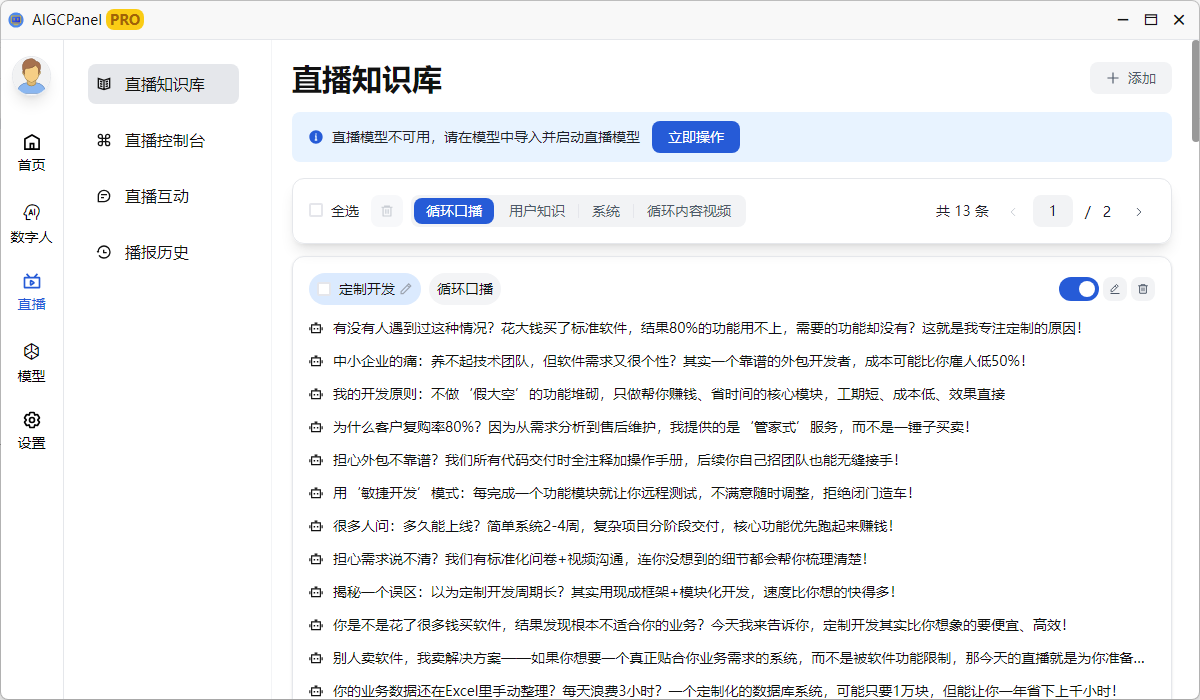Viewport: 1200px width, 700px height.
Task: Click the page number input field
Action: (1053, 211)
